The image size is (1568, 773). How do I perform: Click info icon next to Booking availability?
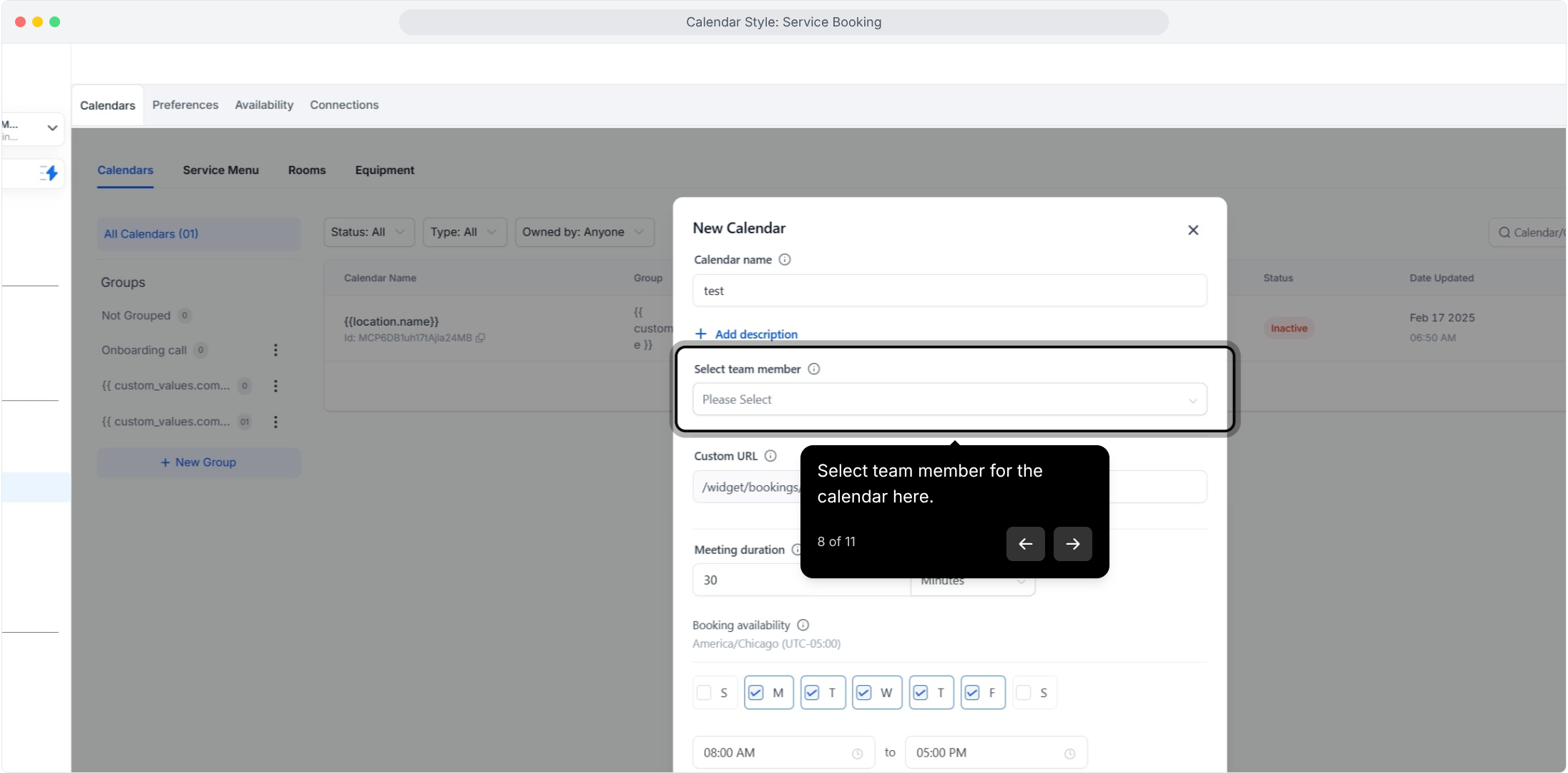(x=803, y=625)
